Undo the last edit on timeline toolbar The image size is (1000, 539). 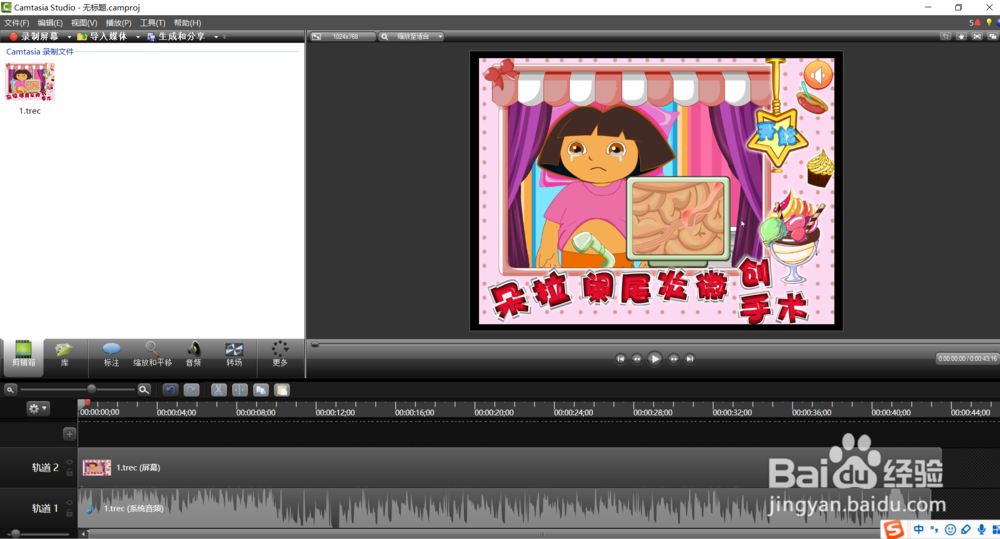(170, 390)
